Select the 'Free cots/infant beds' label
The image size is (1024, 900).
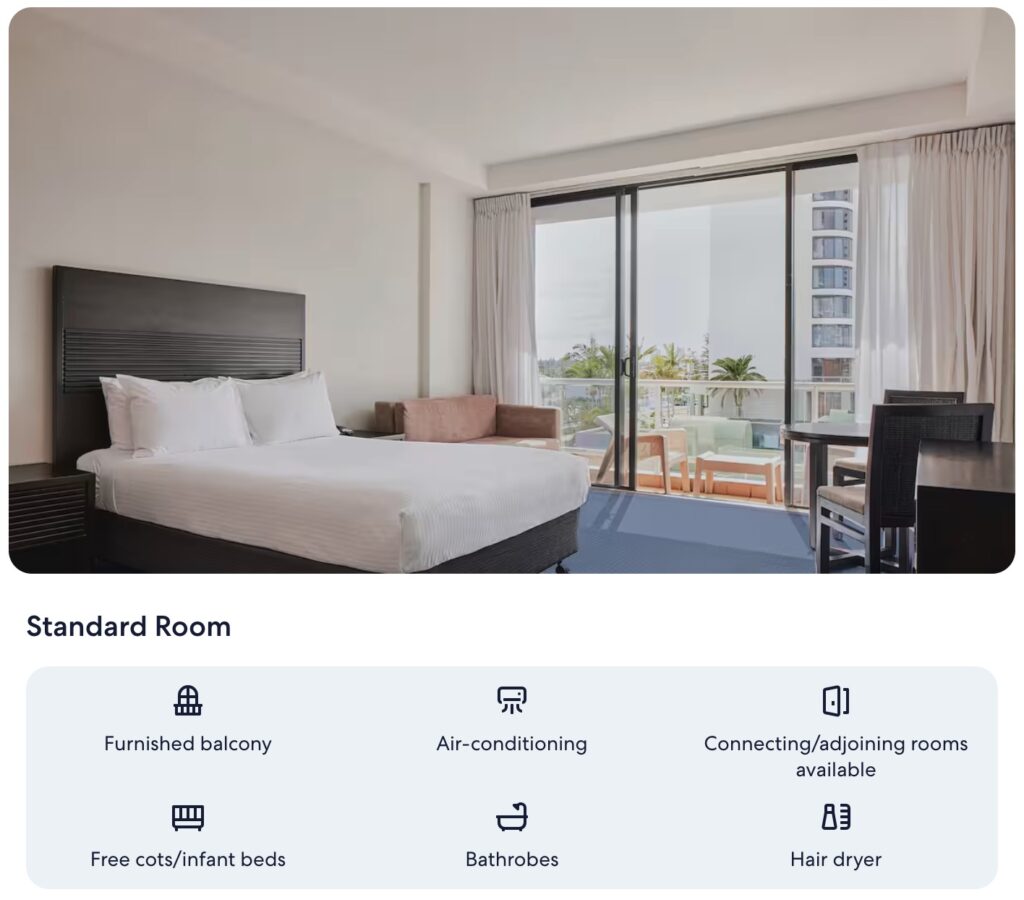(187, 860)
